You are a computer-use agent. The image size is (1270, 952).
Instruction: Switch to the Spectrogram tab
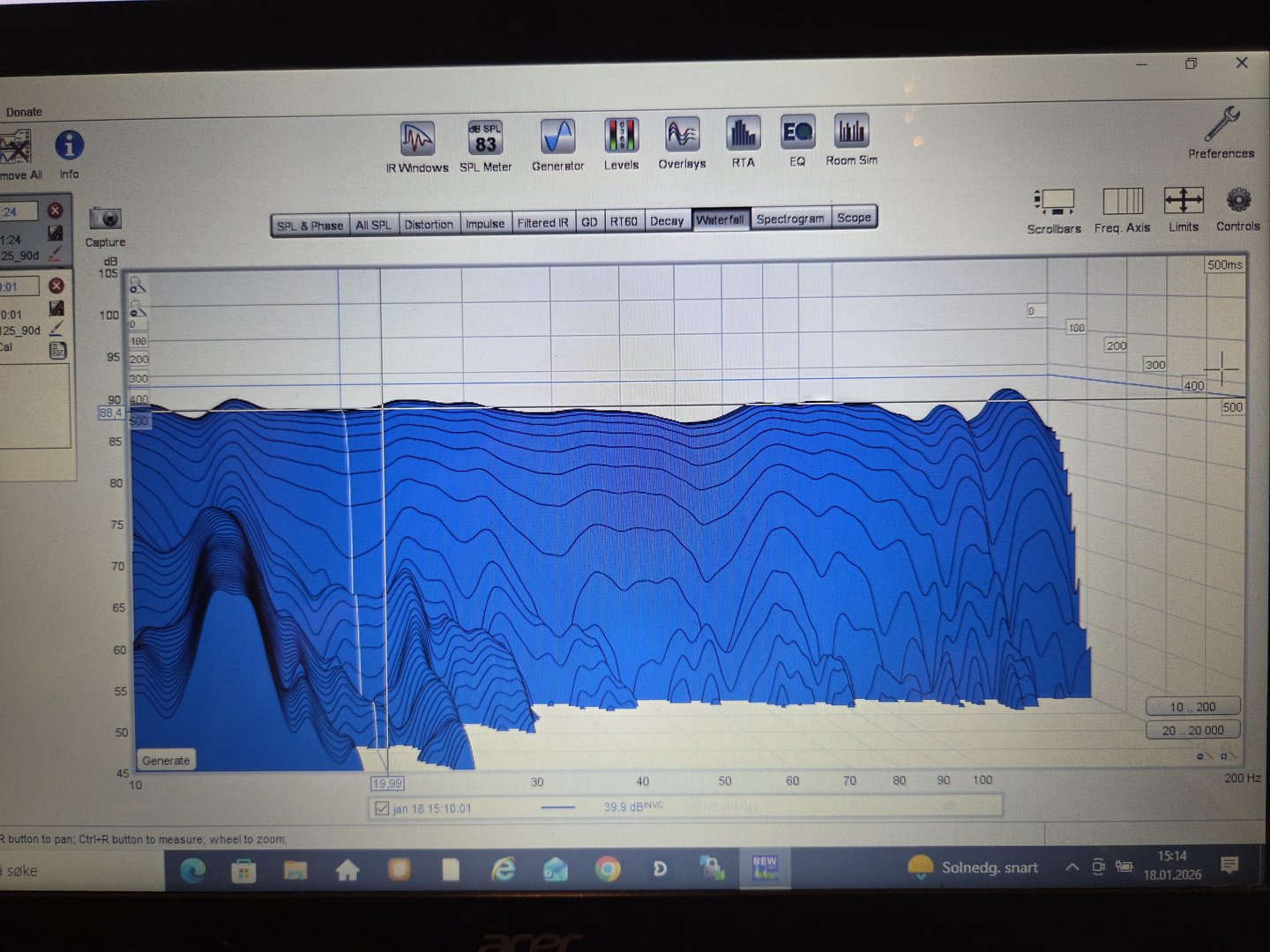coord(790,219)
